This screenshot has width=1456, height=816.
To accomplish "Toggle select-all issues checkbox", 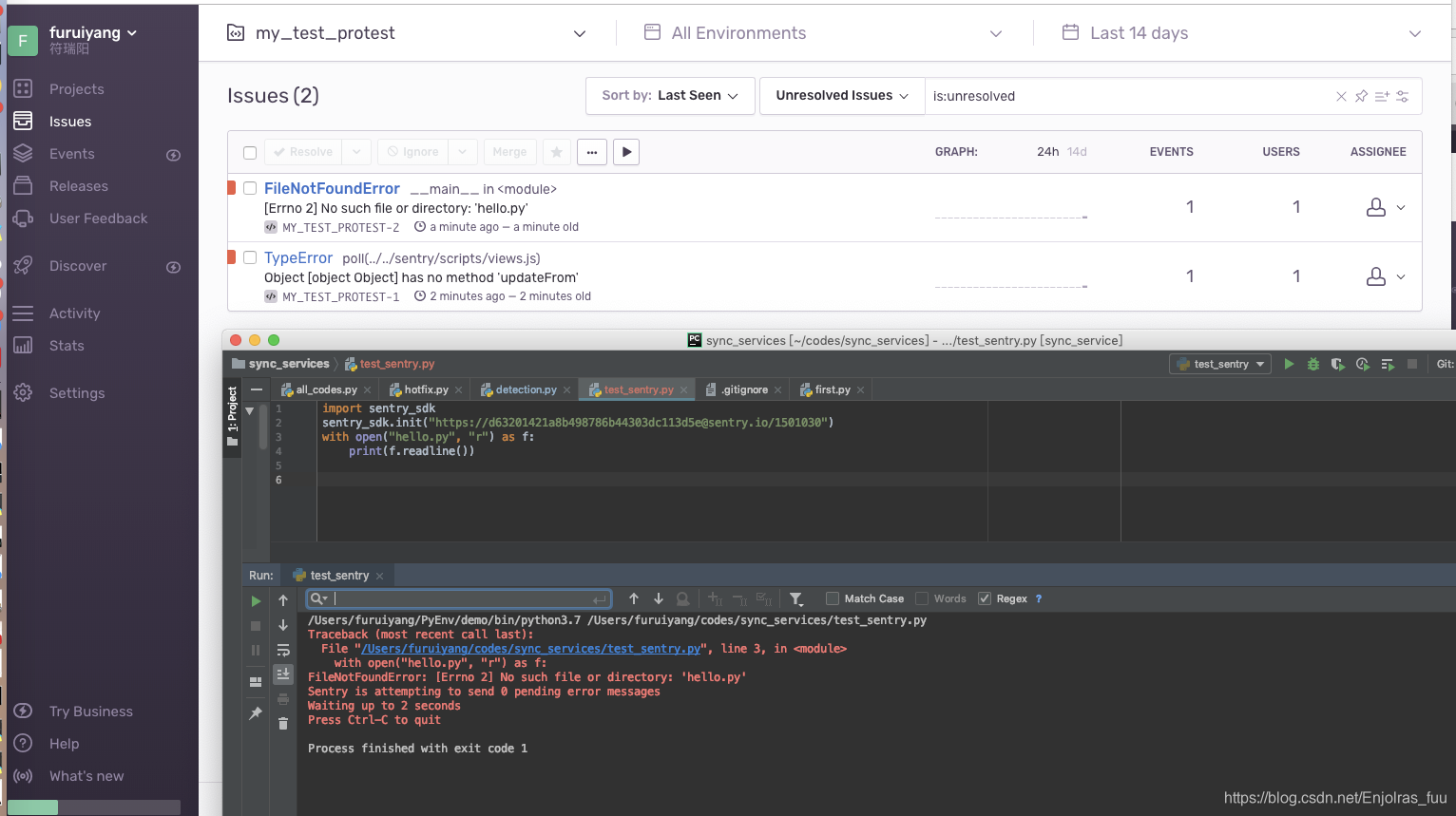I will (250, 153).
